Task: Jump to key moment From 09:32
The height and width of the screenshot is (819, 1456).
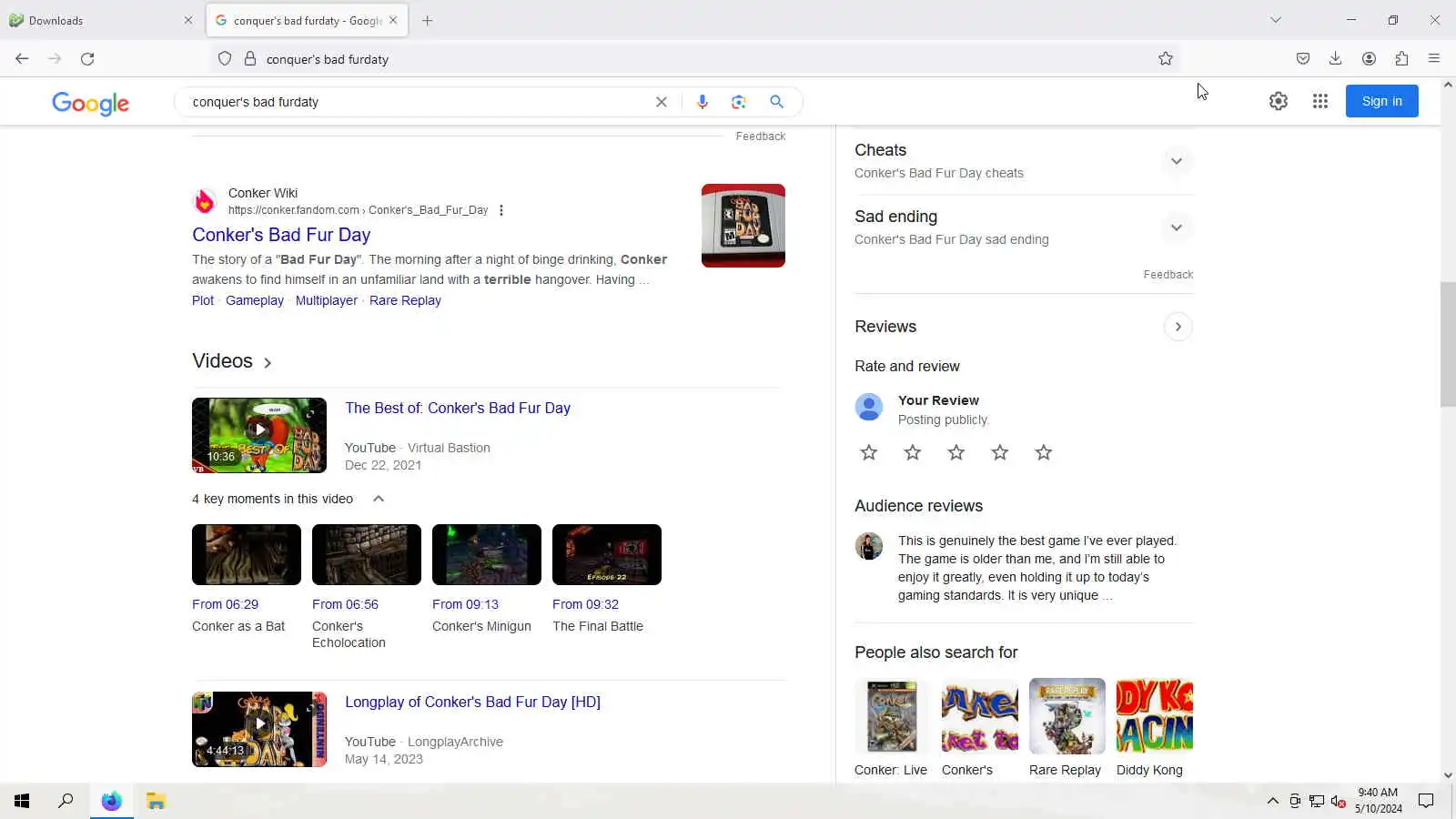Action: pos(585,604)
